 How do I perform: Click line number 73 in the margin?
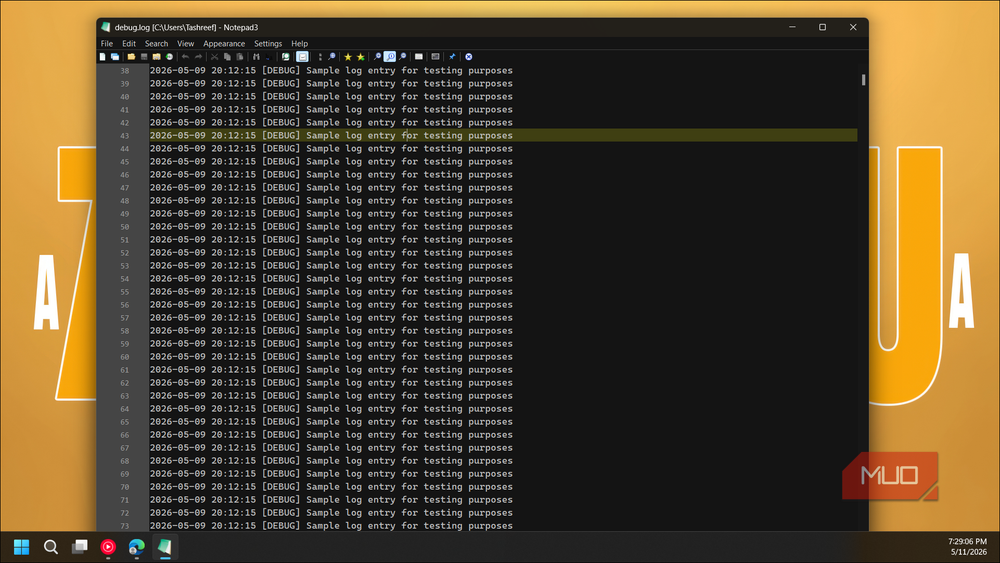click(124, 526)
